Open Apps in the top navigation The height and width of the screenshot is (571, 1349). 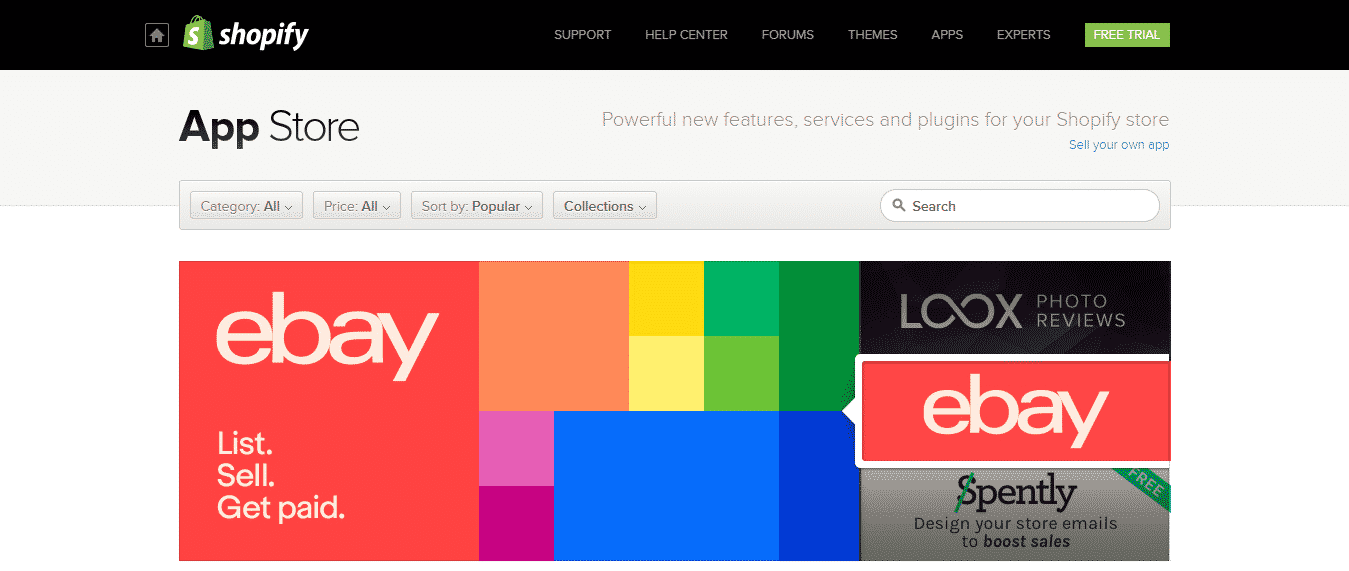click(947, 35)
